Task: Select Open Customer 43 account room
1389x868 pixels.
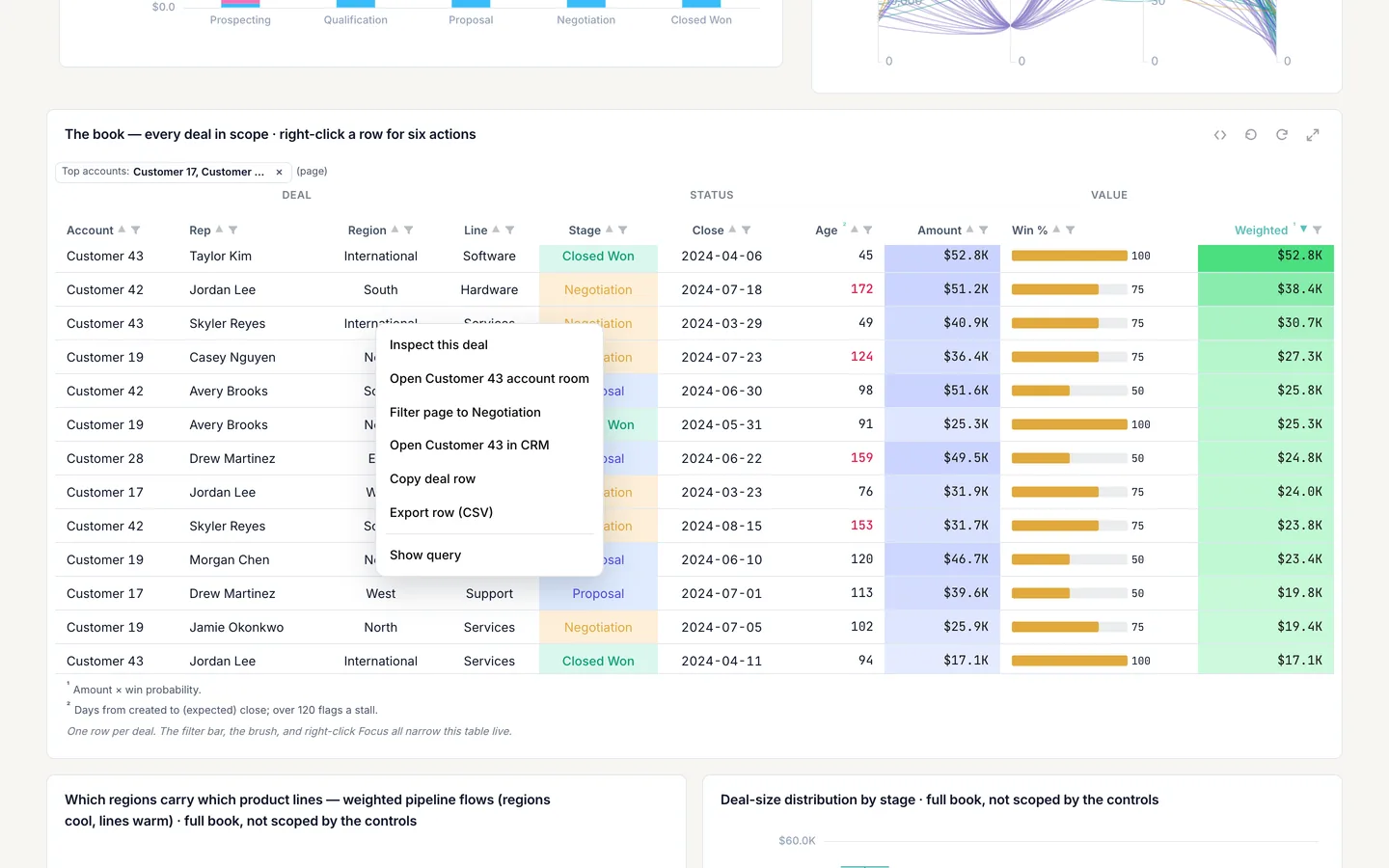Action: [489, 378]
